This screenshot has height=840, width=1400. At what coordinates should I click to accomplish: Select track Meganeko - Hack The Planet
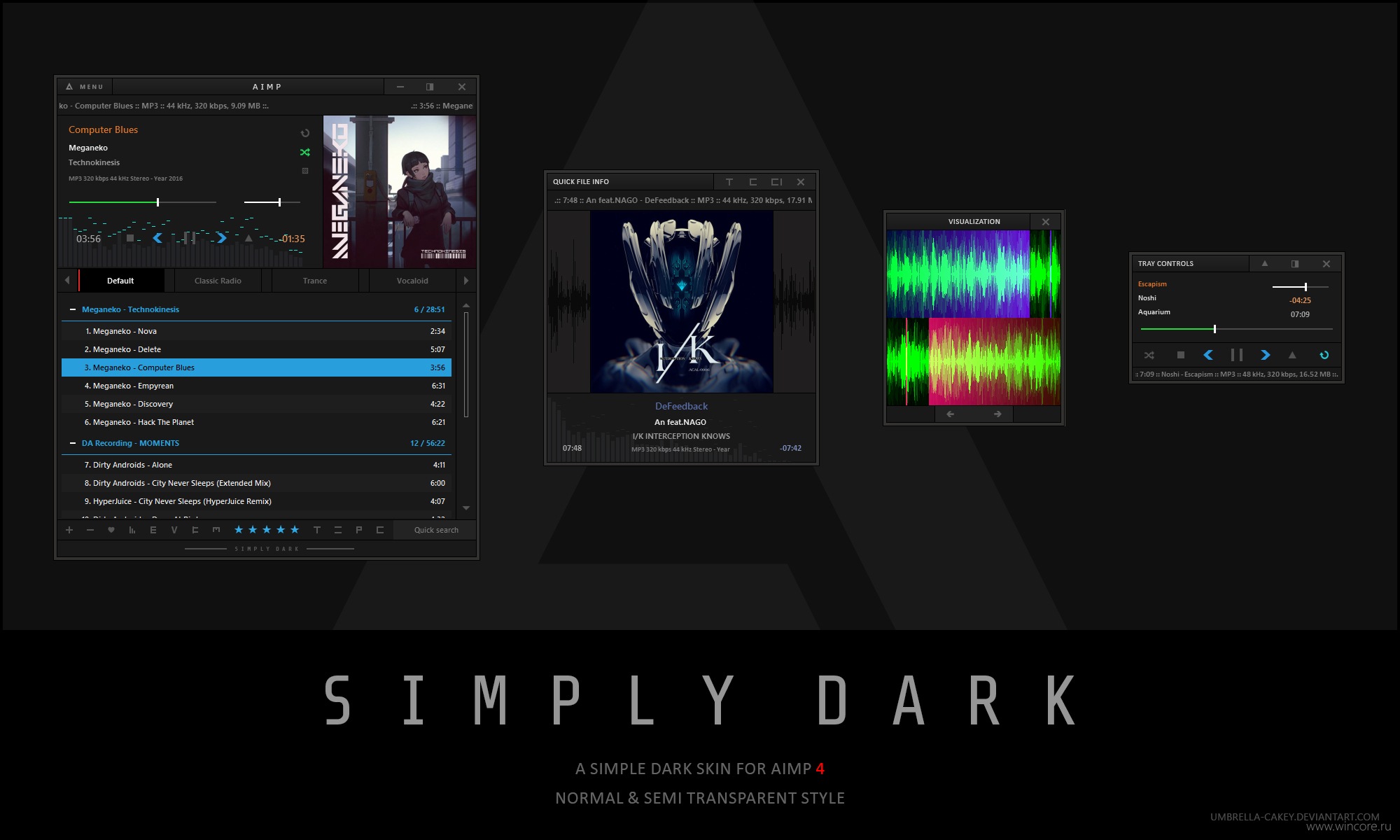pos(256,422)
